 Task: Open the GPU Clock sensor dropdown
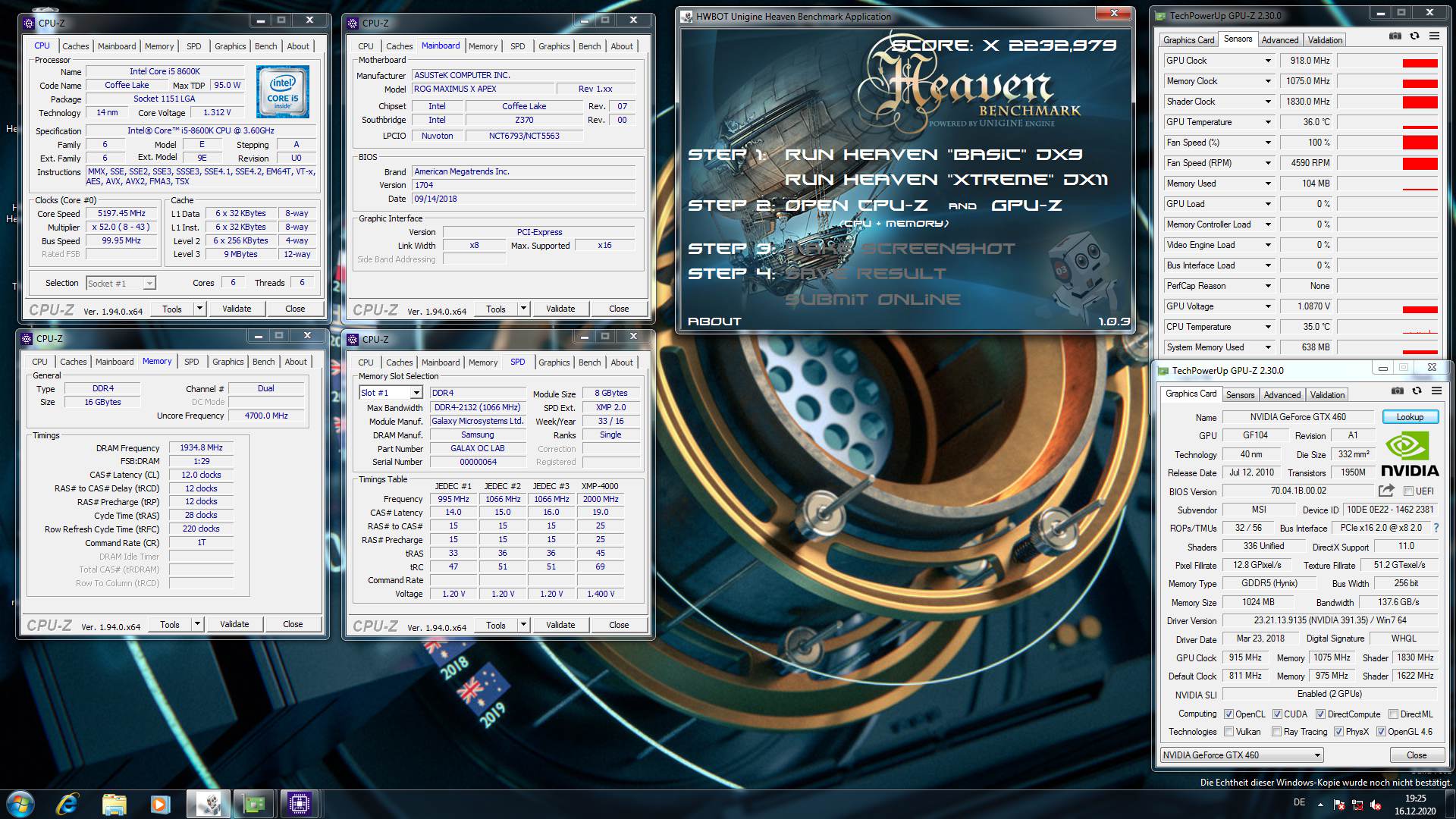[x=1267, y=61]
